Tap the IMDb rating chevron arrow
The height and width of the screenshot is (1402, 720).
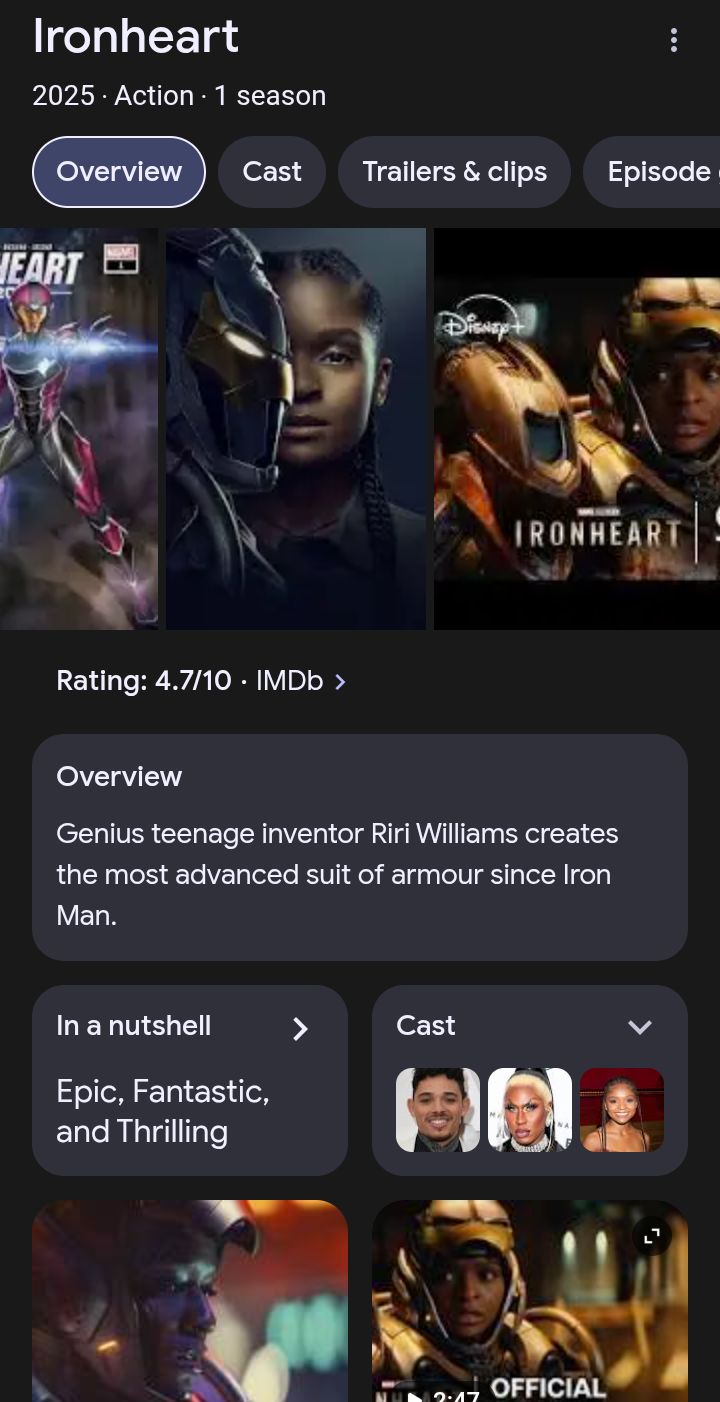pos(340,682)
